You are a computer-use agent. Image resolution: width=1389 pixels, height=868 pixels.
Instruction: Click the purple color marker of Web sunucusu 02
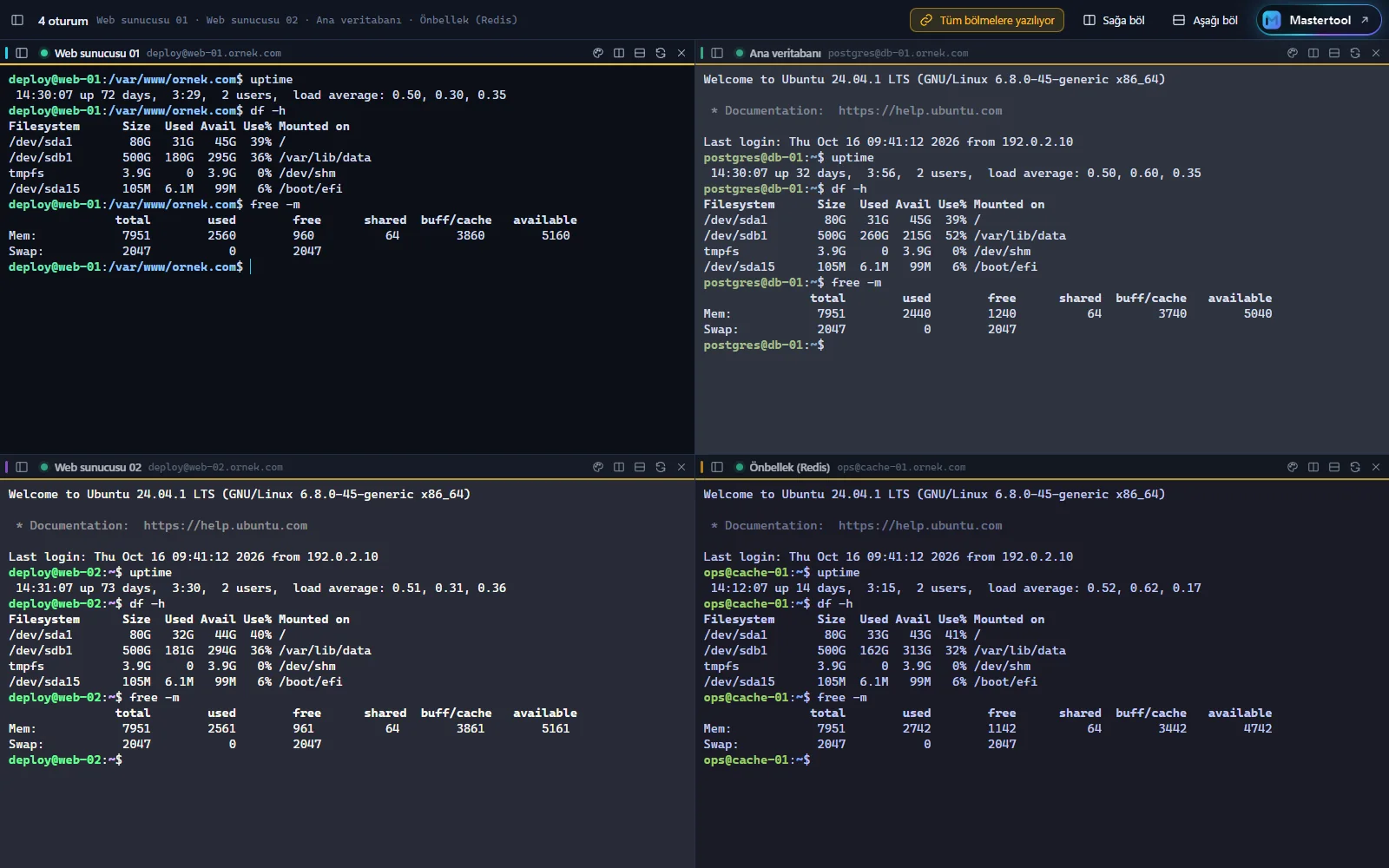click(x=6, y=467)
